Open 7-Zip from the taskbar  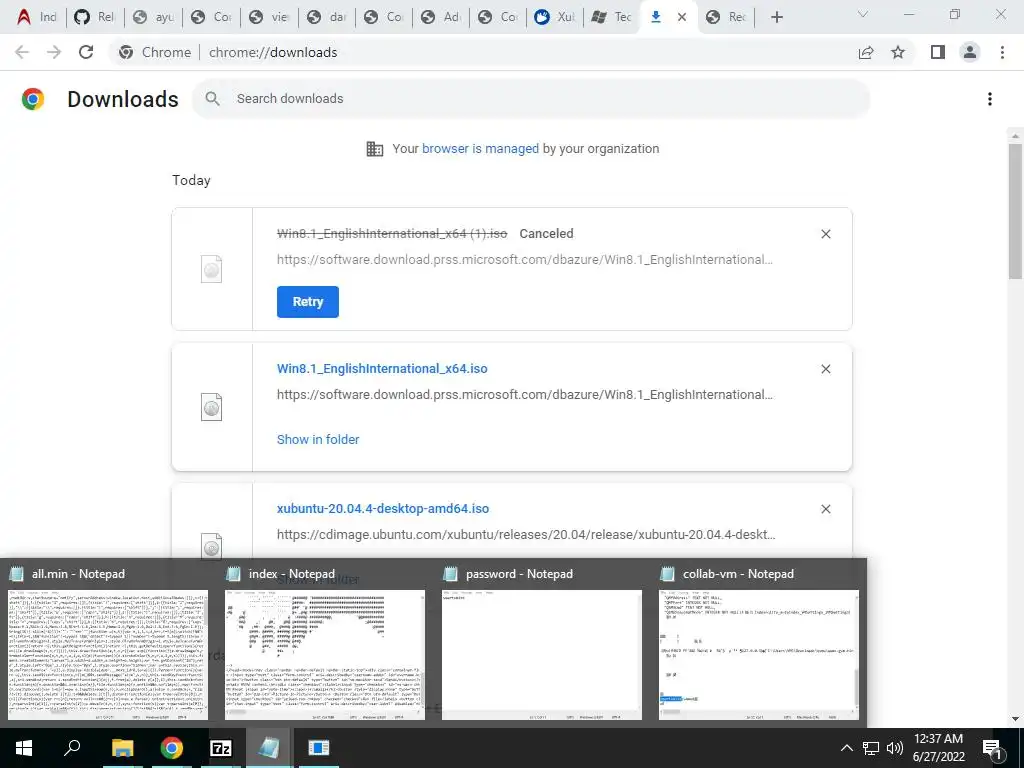point(221,748)
